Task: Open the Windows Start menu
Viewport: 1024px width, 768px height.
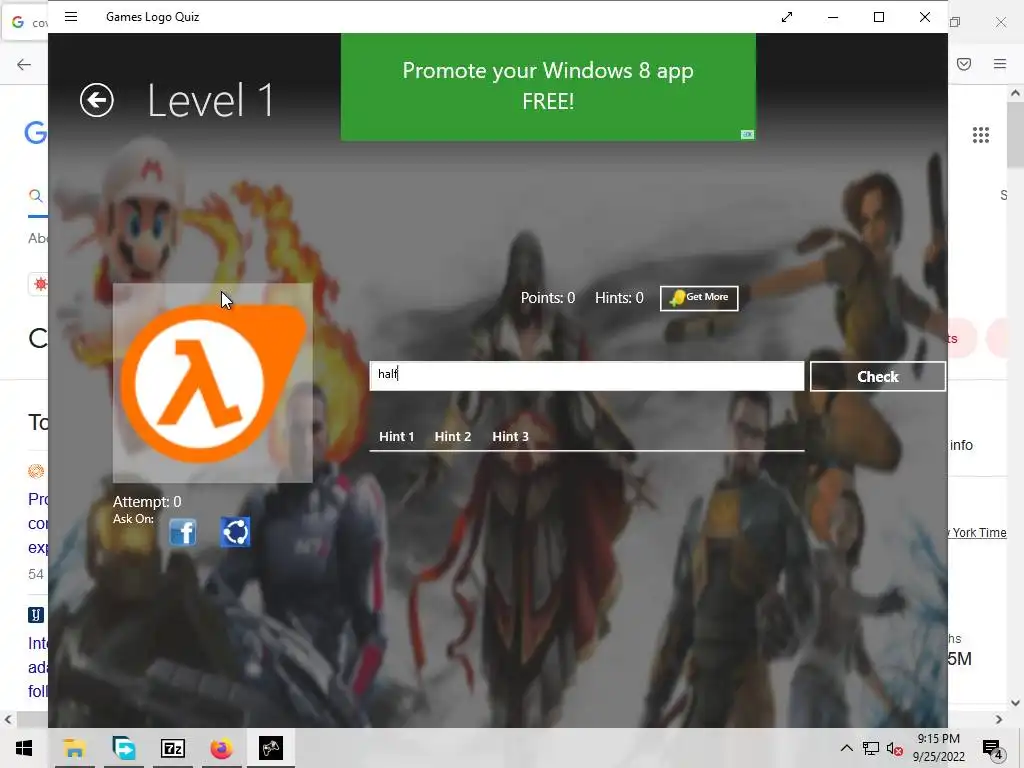Action: click(24, 748)
